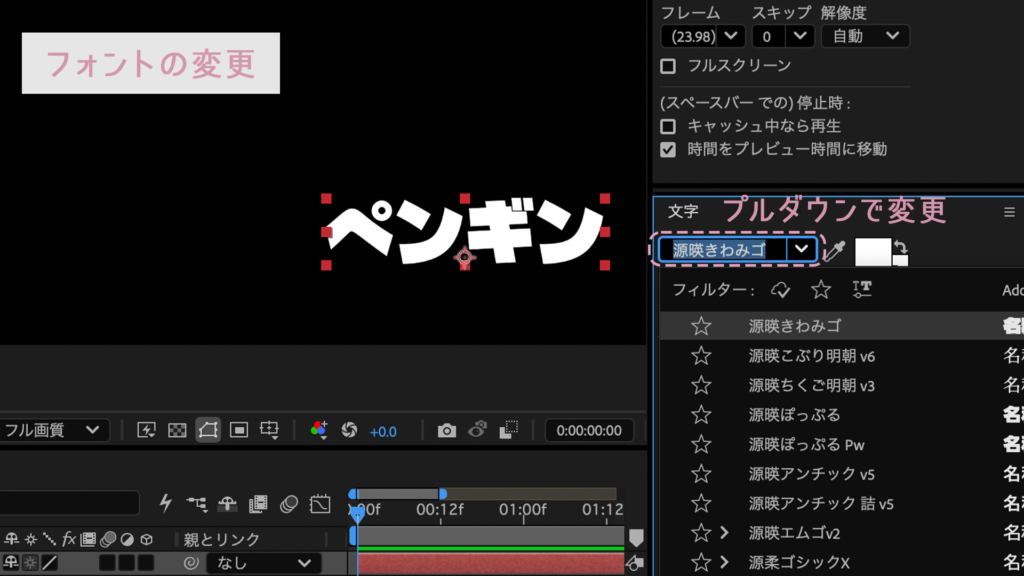This screenshot has height=576, width=1024.
Task: Click the lightning bolt timeline icon
Action: coord(166,503)
